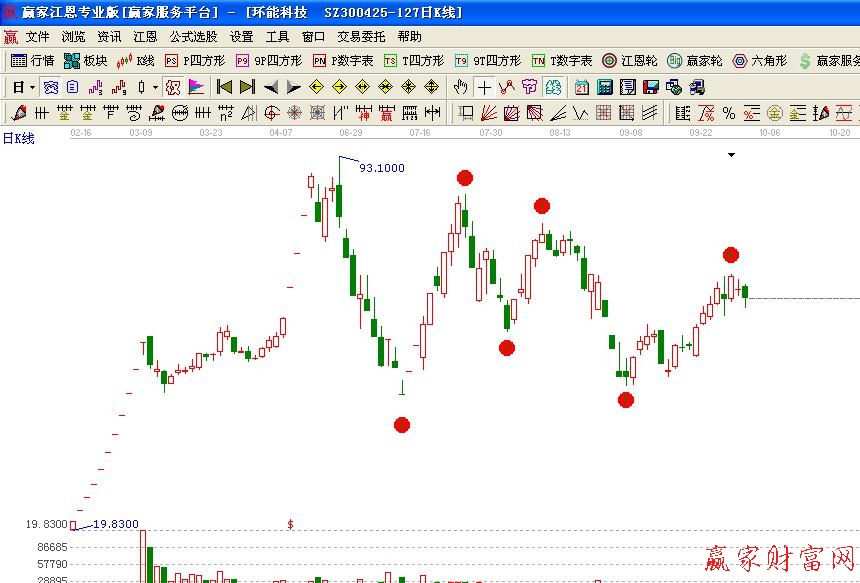Jump to last bar with skip-end arrow
The height and width of the screenshot is (583, 860).
(247, 87)
